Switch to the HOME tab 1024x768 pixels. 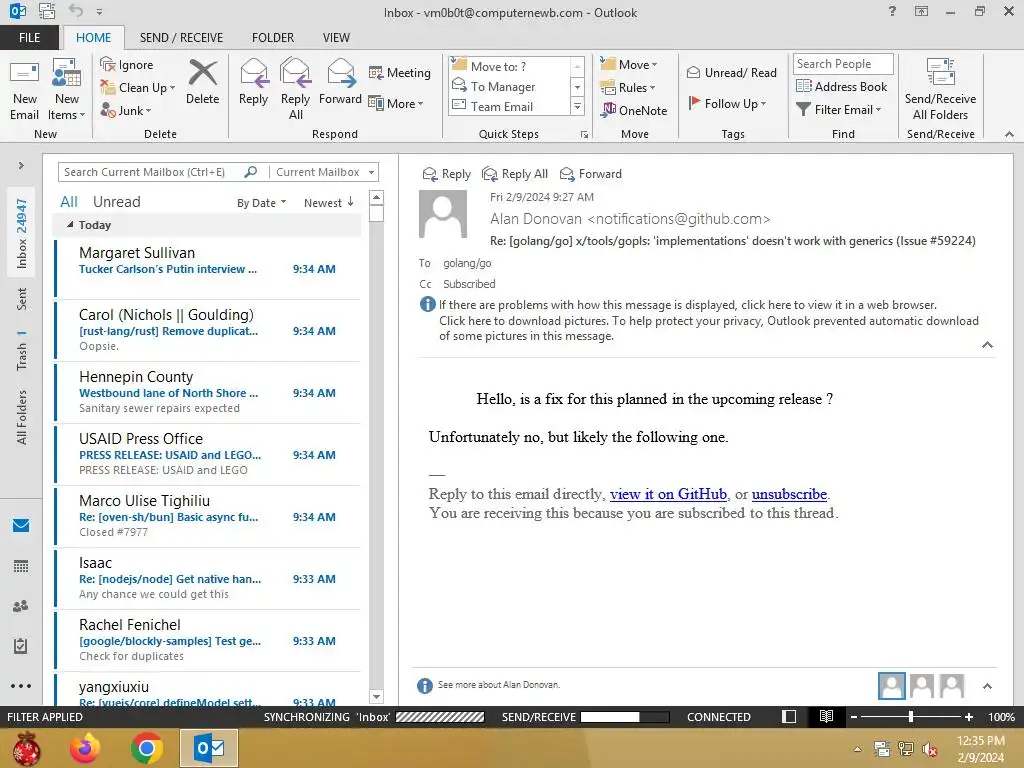[93, 37]
